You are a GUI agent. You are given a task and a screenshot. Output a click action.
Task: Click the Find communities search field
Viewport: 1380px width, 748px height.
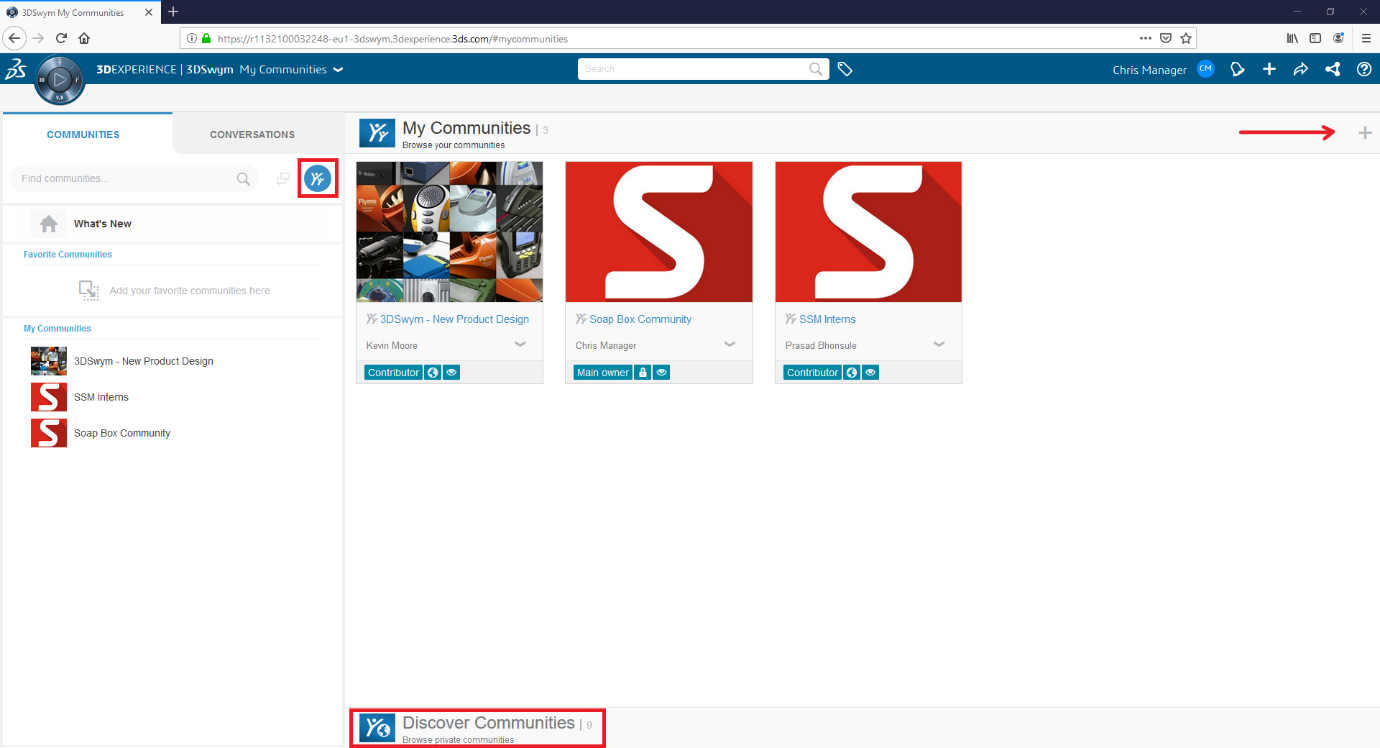(125, 179)
